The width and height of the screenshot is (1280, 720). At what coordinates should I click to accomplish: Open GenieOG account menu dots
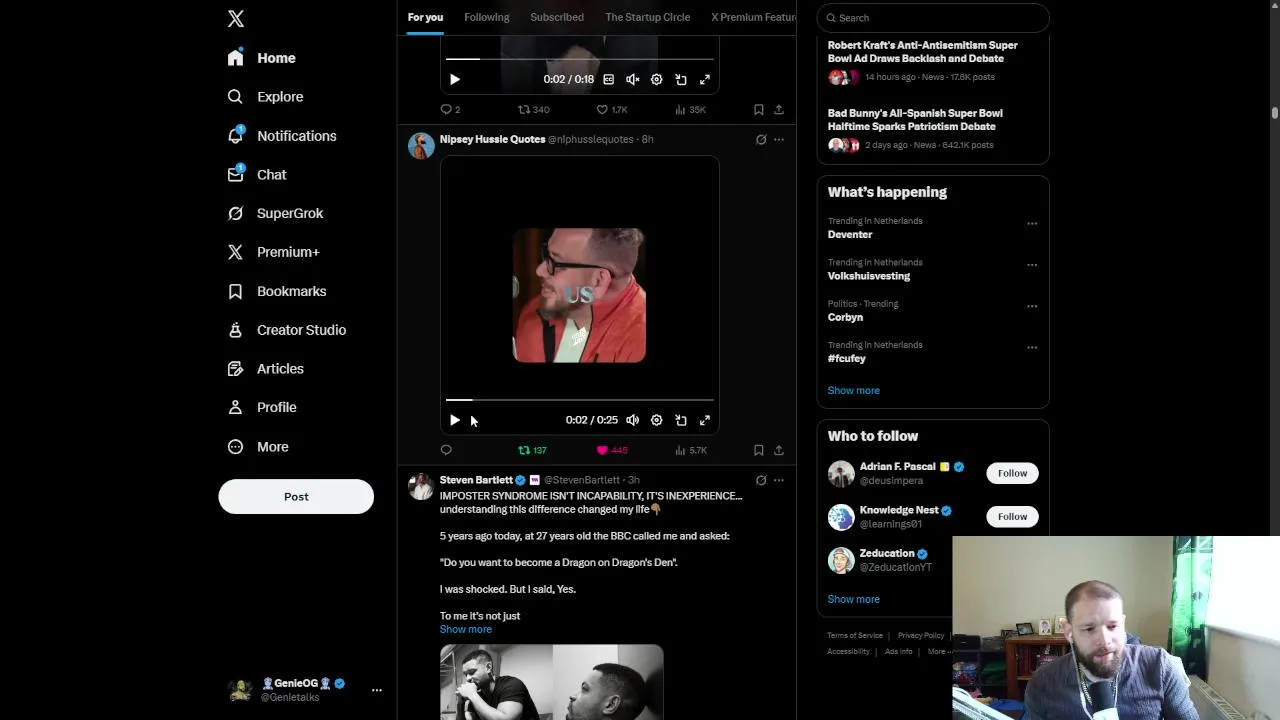(x=377, y=690)
